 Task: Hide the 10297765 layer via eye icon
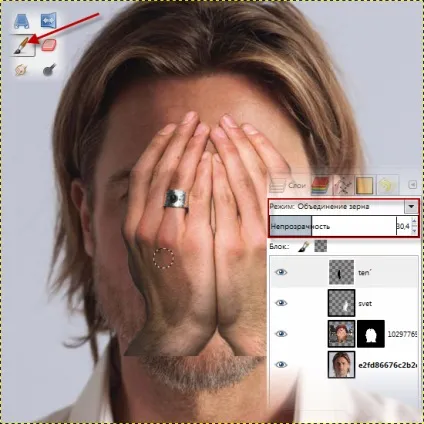tap(281, 334)
